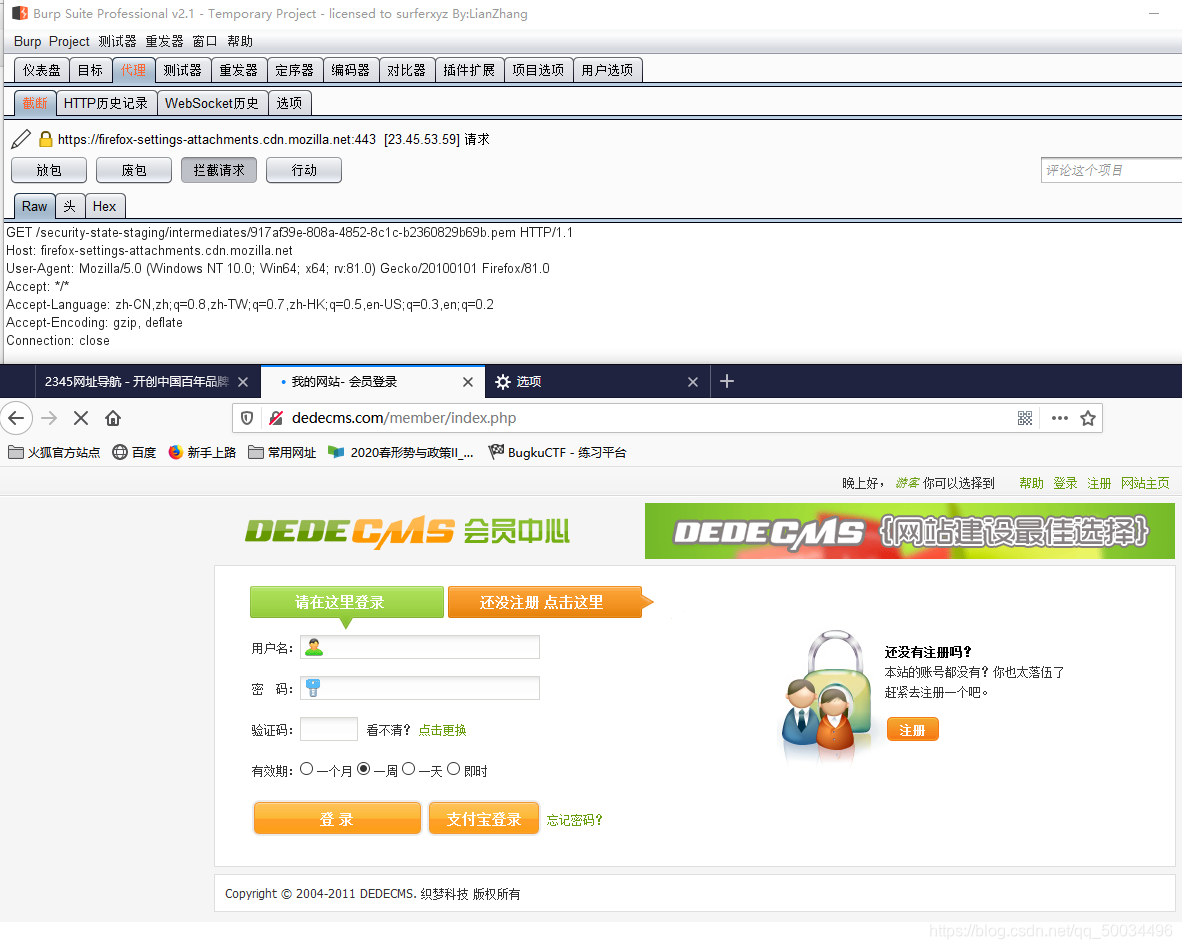Open the 重发器 tab in Burp
1182x949 pixels.
238,70
